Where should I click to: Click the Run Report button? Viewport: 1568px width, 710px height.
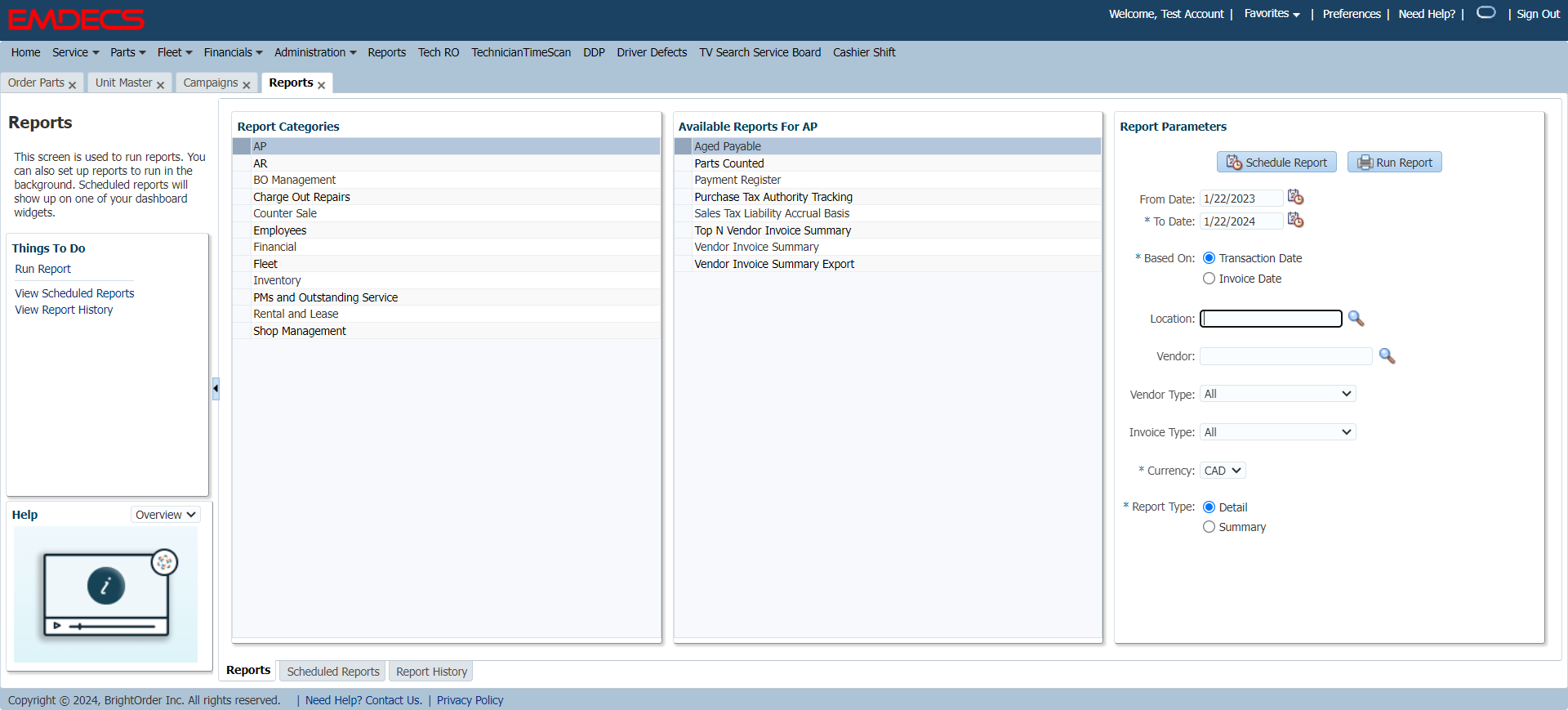[1394, 163]
